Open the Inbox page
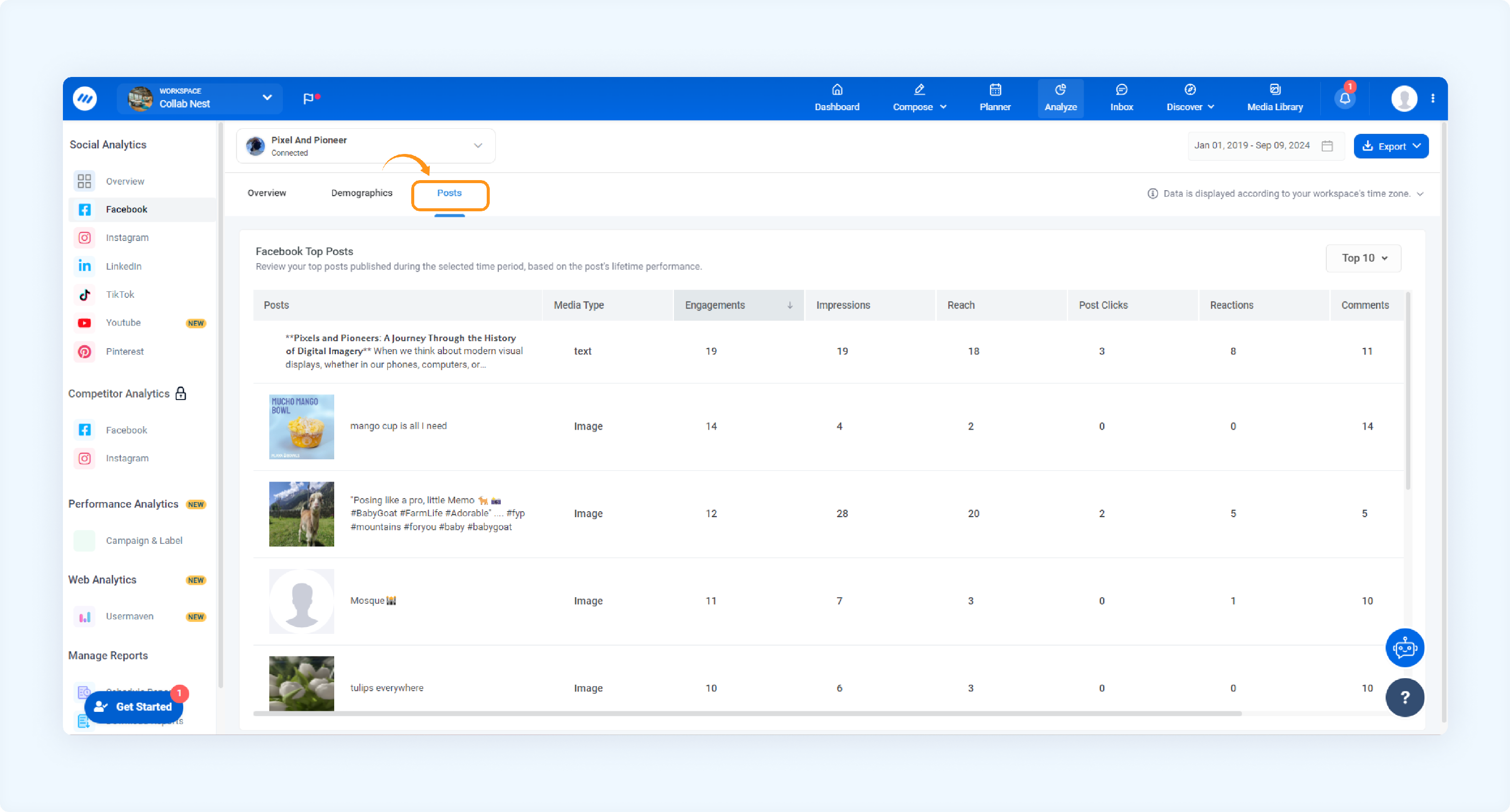The height and width of the screenshot is (812, 1510). tap(1121, 99)
